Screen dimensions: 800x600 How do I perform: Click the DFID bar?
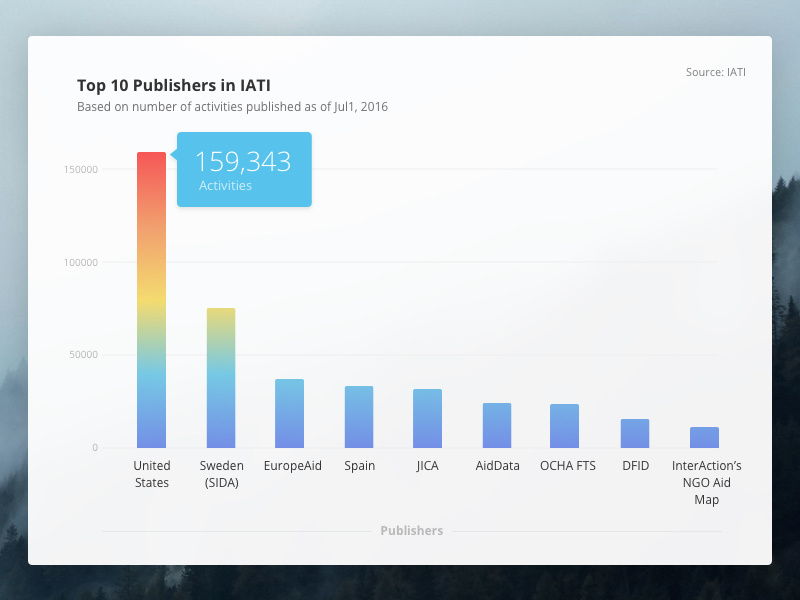pos(635,430)
